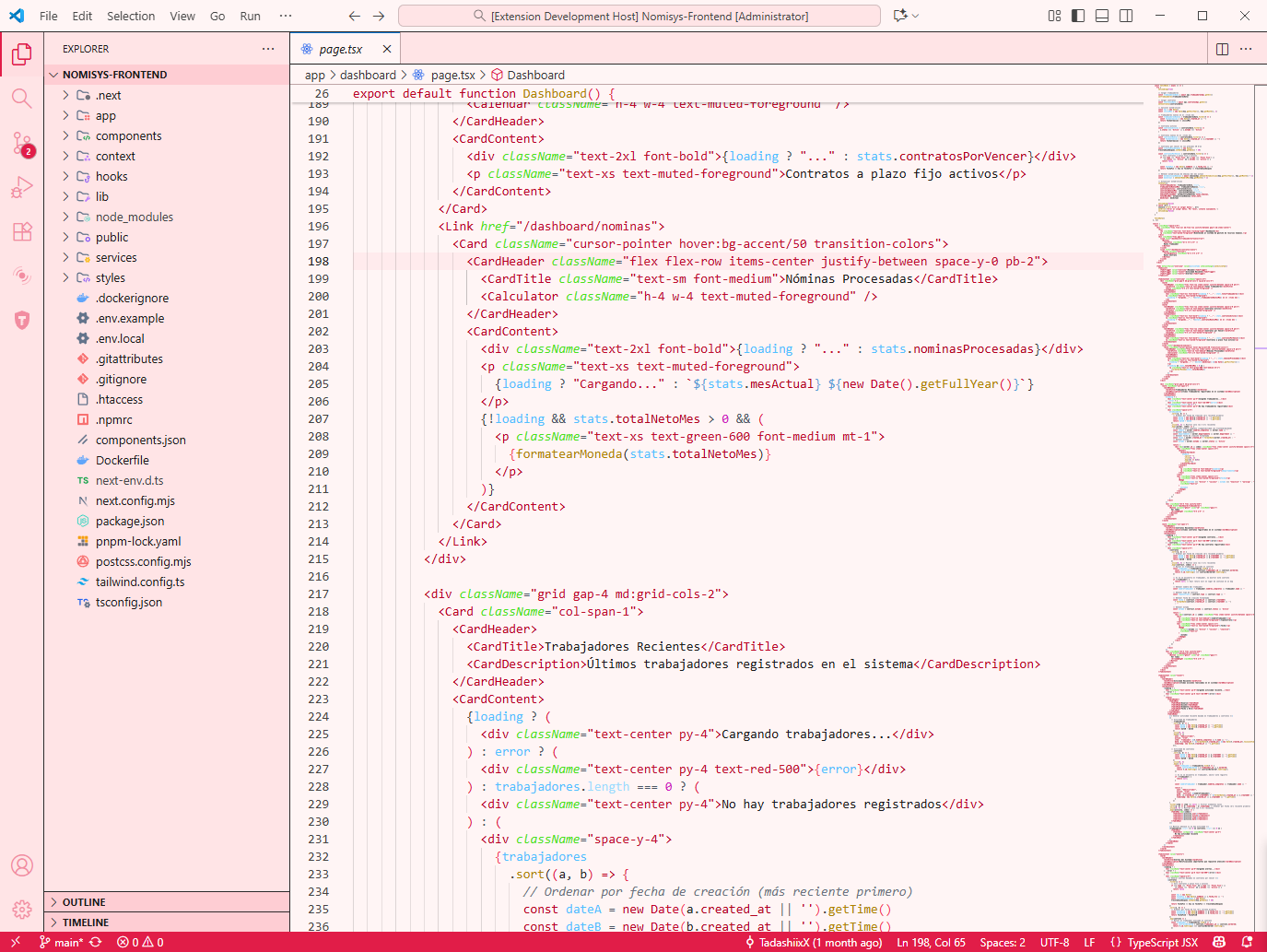Expand the app folder
The height and width of the screenshot is (952, 1267).
point(166,115)
